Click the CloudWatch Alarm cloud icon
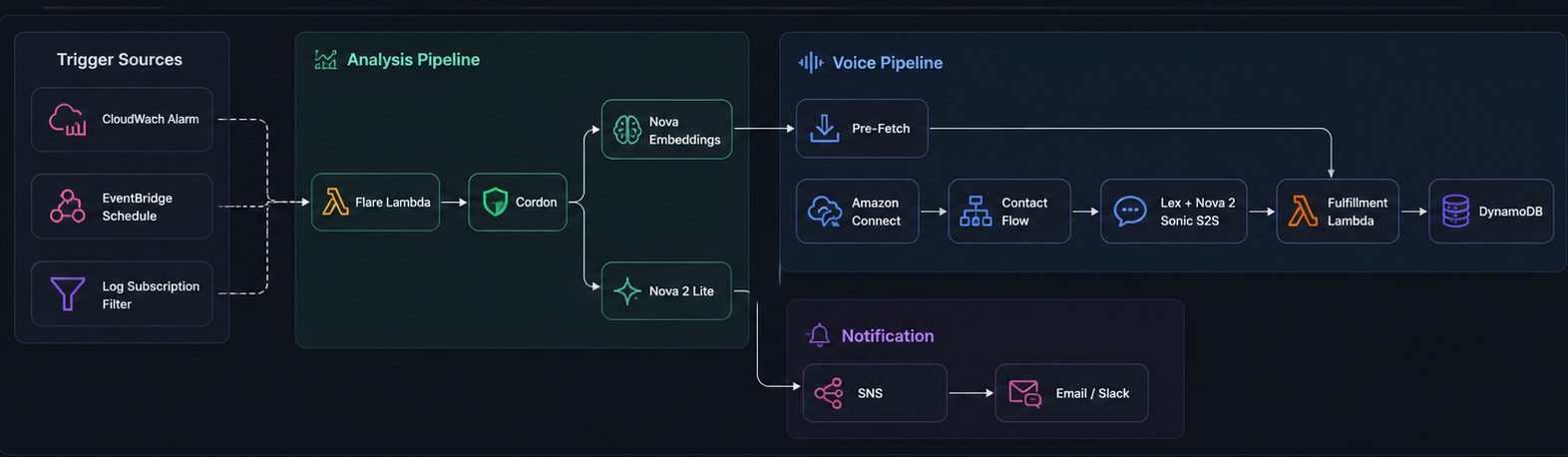This screenshot has width=1568, height=457. (68, 120)
